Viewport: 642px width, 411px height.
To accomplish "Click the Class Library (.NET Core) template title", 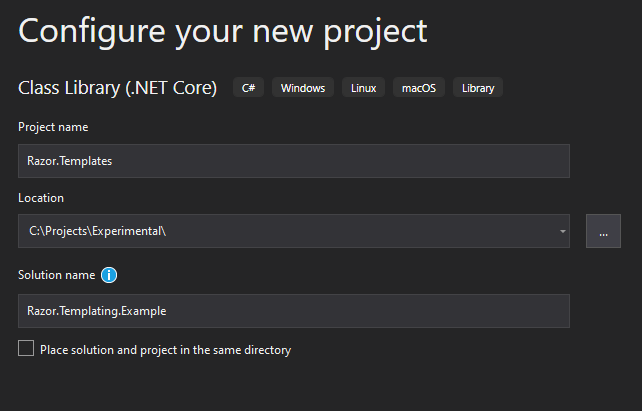I will (118, 88).
